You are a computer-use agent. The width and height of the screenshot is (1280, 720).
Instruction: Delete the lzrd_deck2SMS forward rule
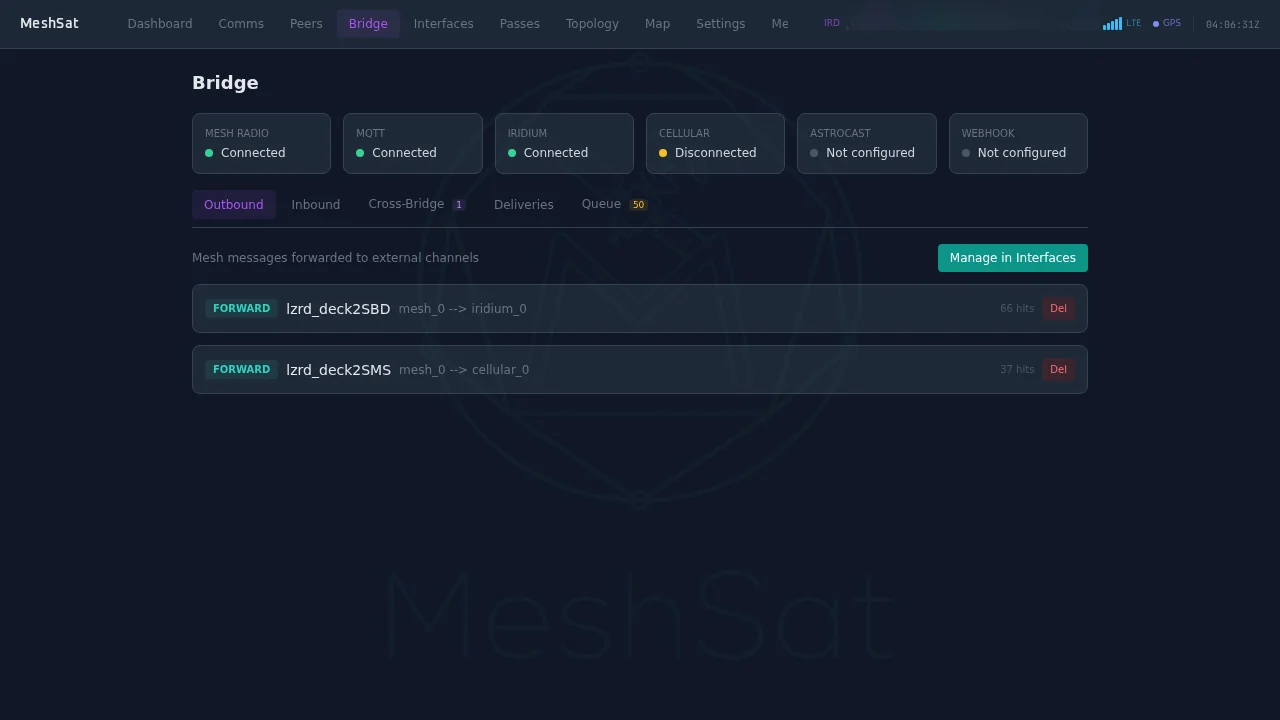[x=1058, y=369]
